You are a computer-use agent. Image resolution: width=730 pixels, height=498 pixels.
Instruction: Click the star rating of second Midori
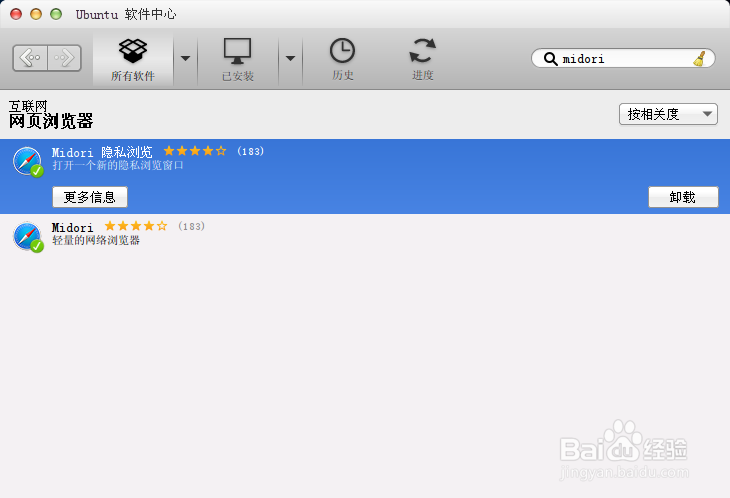[136, 226]
